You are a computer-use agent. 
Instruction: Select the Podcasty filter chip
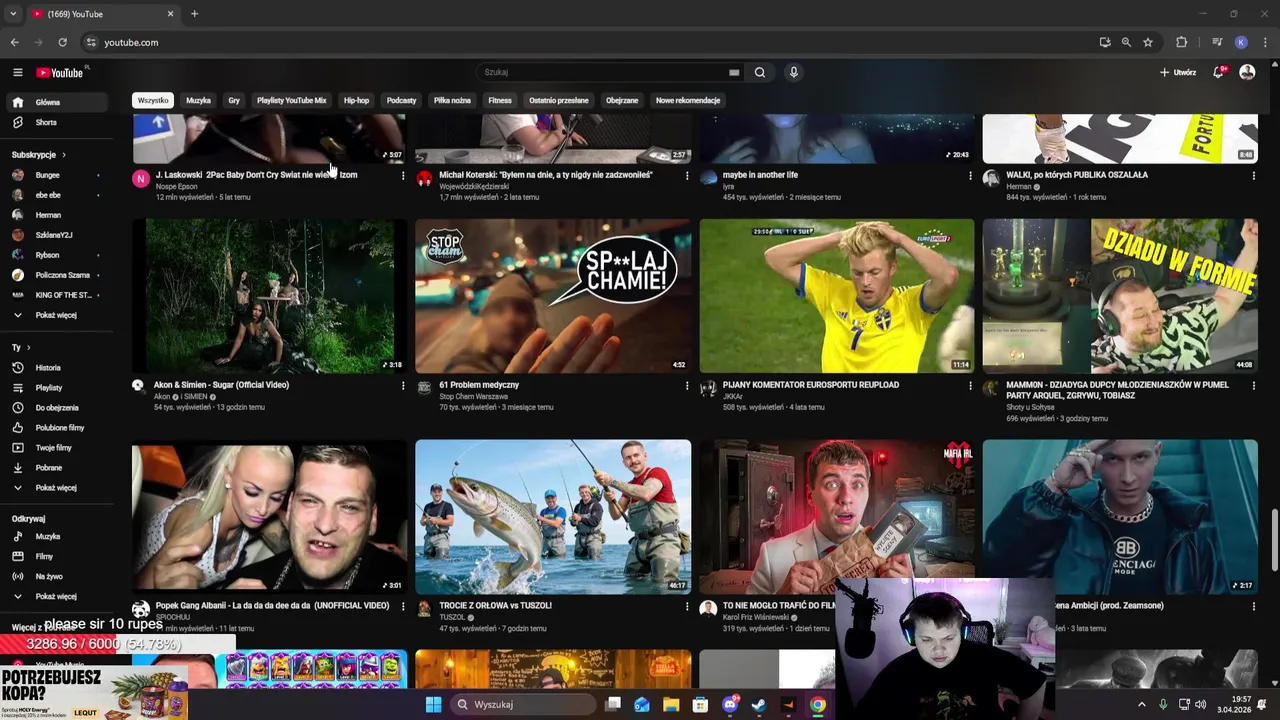[401, 100]
